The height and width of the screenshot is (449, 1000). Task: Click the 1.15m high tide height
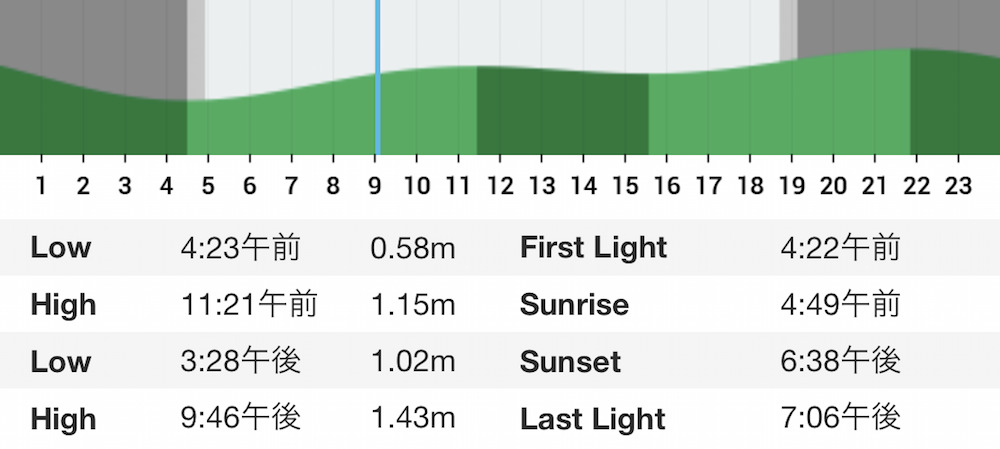click(413, 305)
